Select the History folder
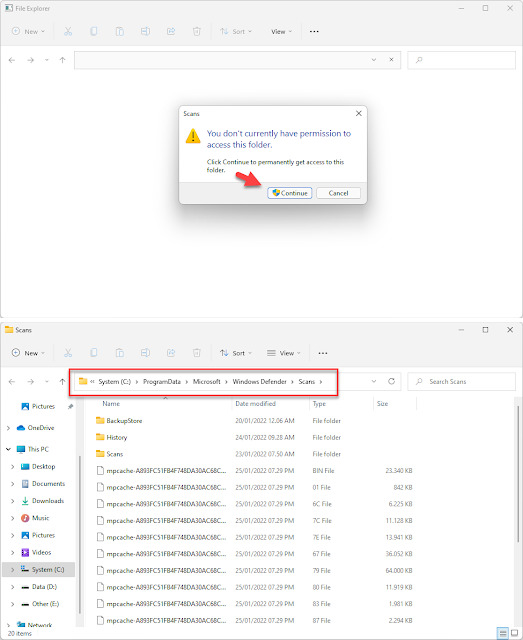This screenshot has width=523, height=640. [x=116, y=437]
